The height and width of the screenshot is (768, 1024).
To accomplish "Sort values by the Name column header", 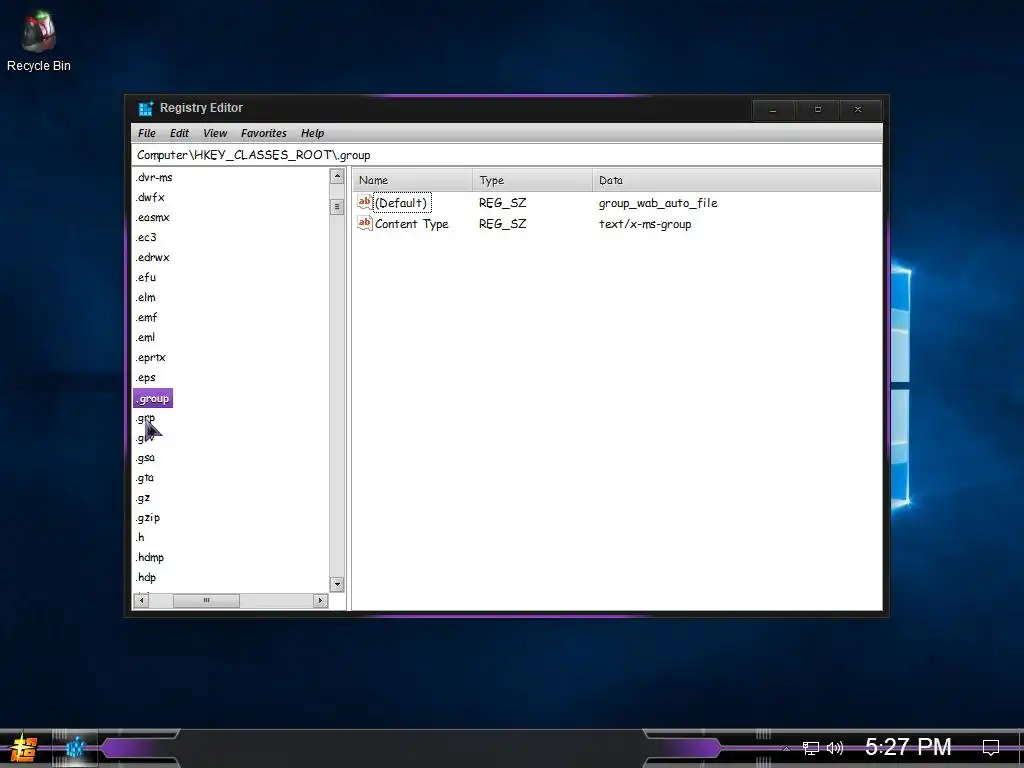I will [413, 180].
